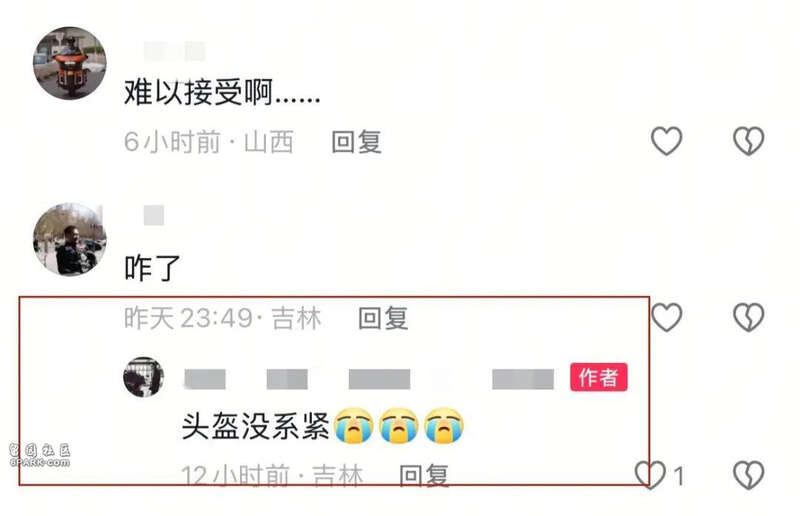Image resolution: width=800 pixels, height=516 pixels.
Task: Open the avatar of the "咋了" commenter
Action: tap(70, 239)
